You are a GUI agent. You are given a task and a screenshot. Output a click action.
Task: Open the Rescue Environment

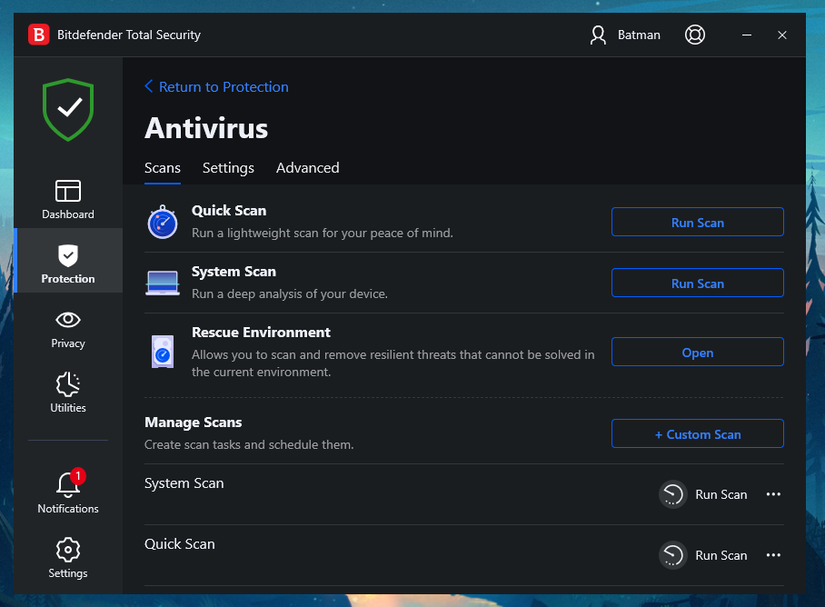point(697,352)
